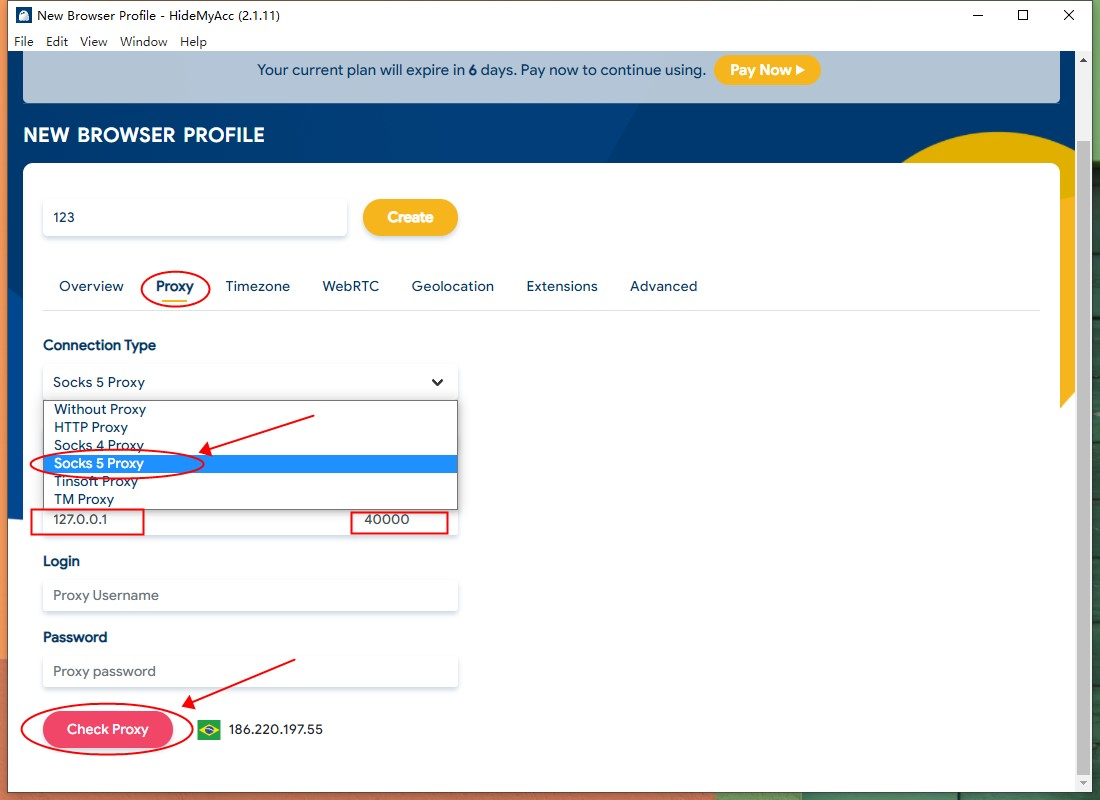Open the View menu
Viewport: 1100px width, 800px height.
coord(93,41)
